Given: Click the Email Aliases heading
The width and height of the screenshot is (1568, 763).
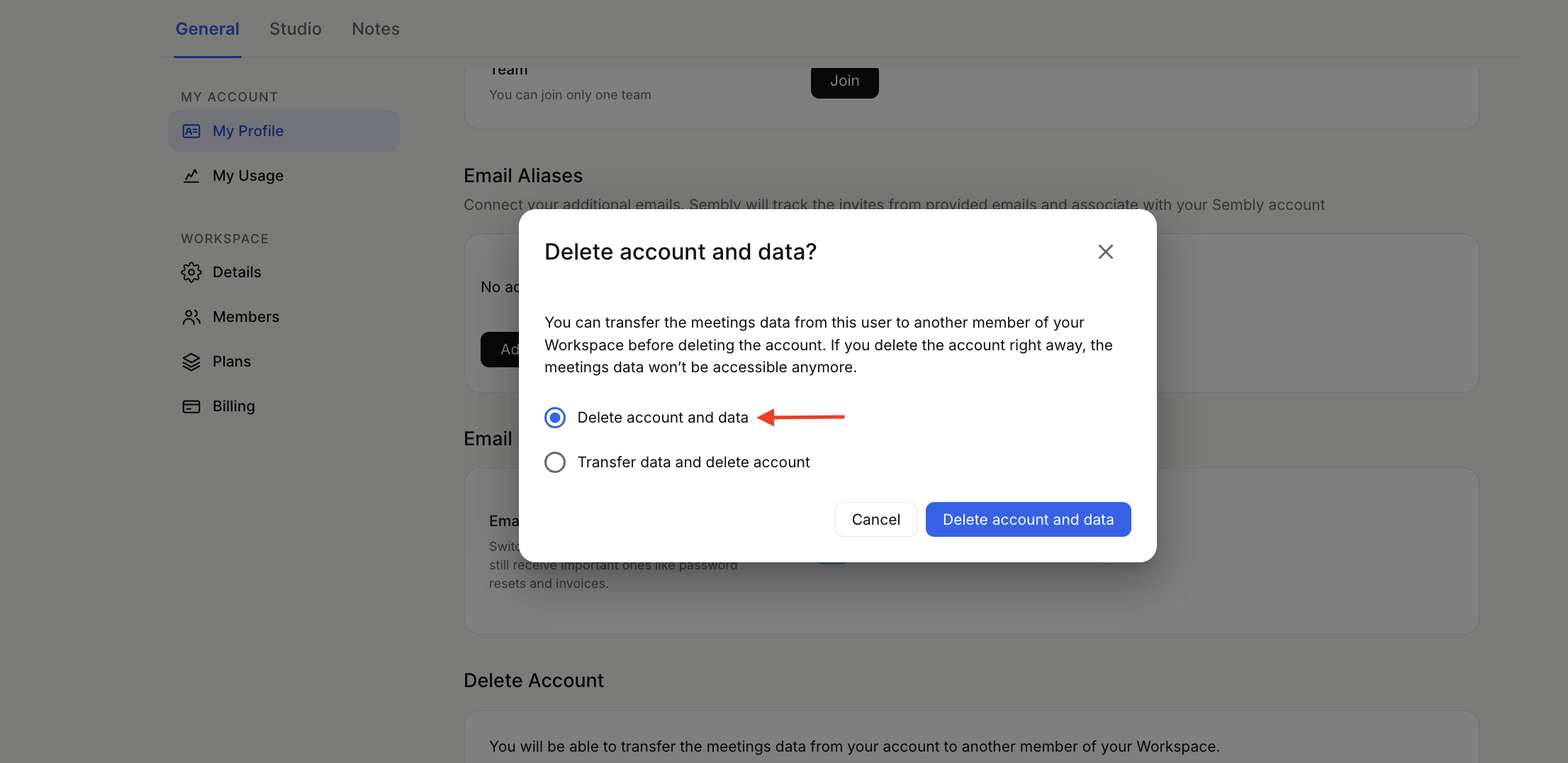Looking at the screenshot, I should pos(523,176).
